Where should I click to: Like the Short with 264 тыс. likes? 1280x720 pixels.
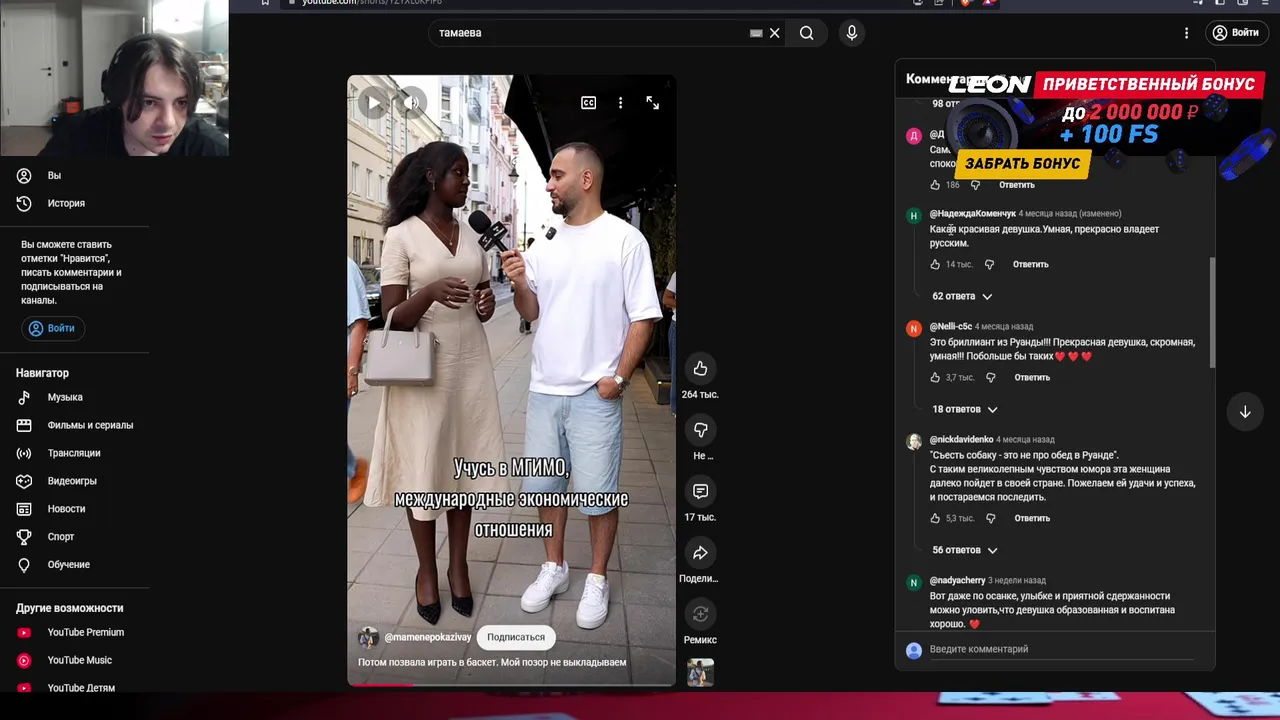[x=700, y=369]
